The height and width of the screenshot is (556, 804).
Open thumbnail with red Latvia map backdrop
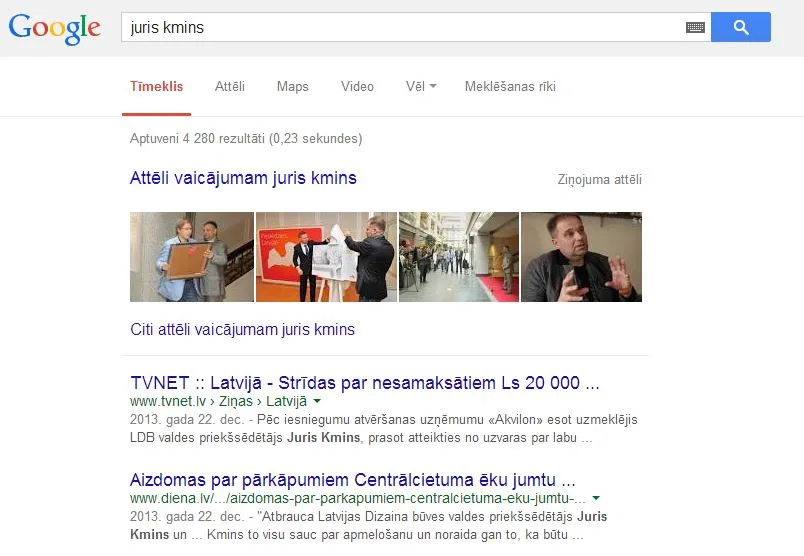(x=326, y=257)
